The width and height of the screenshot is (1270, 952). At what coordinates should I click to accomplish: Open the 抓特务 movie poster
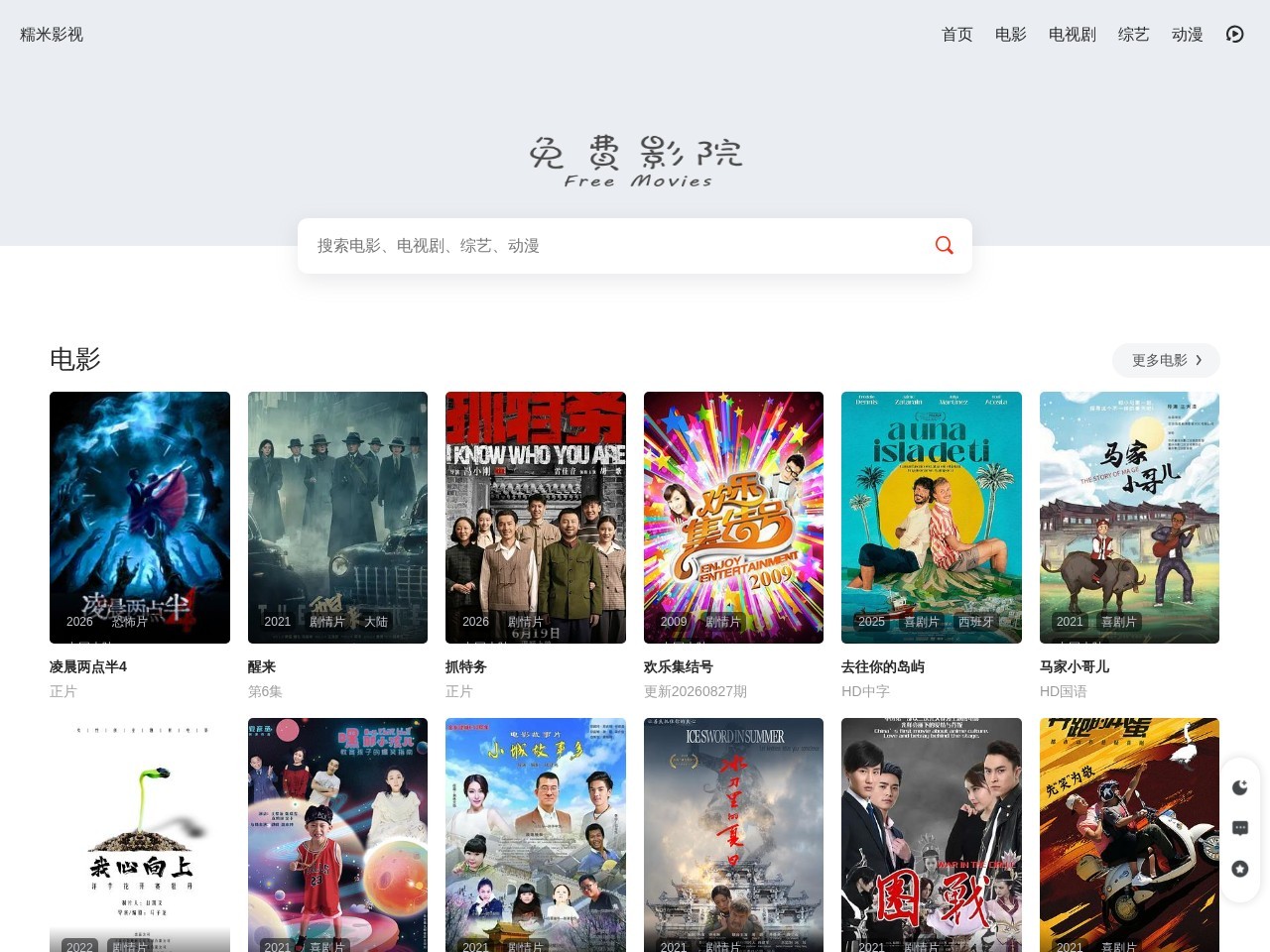tap(536, 518)
